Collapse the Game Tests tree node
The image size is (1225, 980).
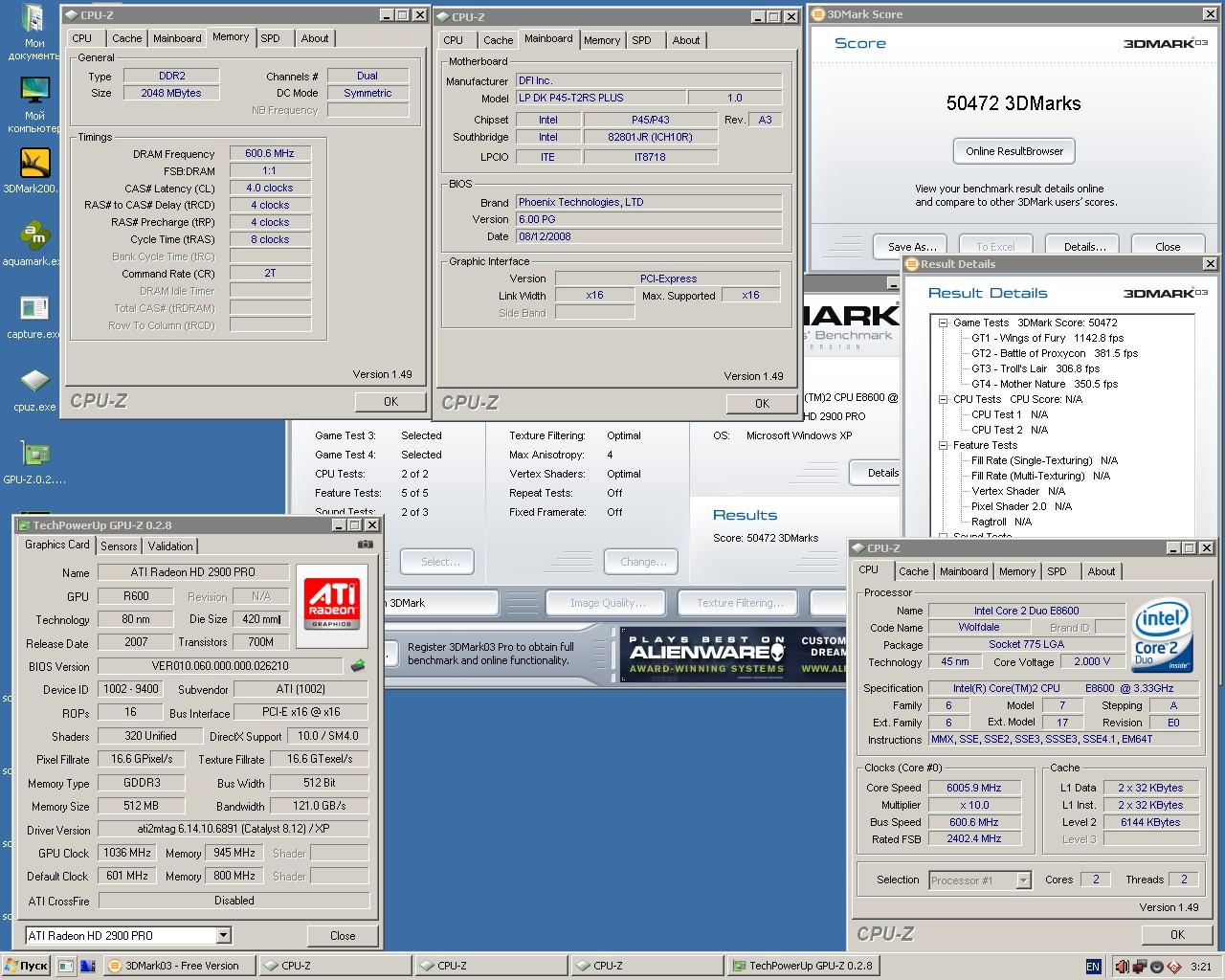point(944,323)
